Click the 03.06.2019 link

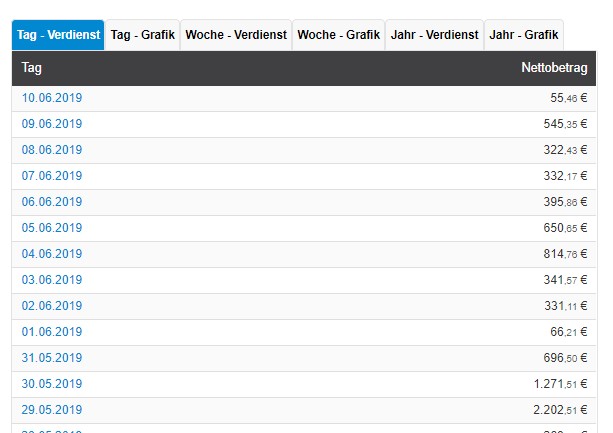coord(52,280)
